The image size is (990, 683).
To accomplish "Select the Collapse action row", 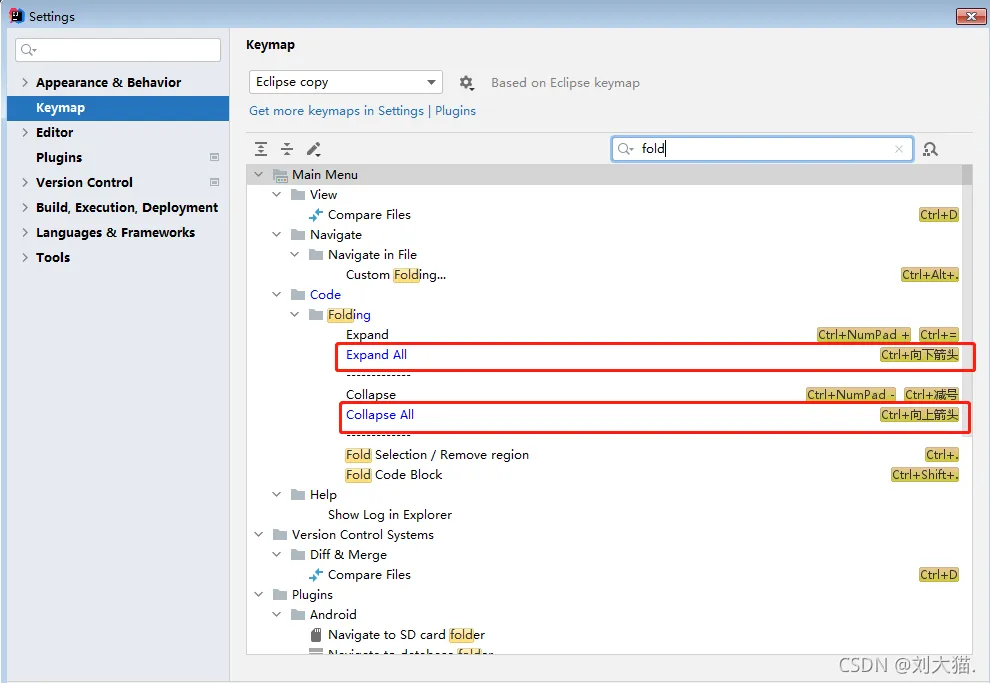I will [371, 395].
